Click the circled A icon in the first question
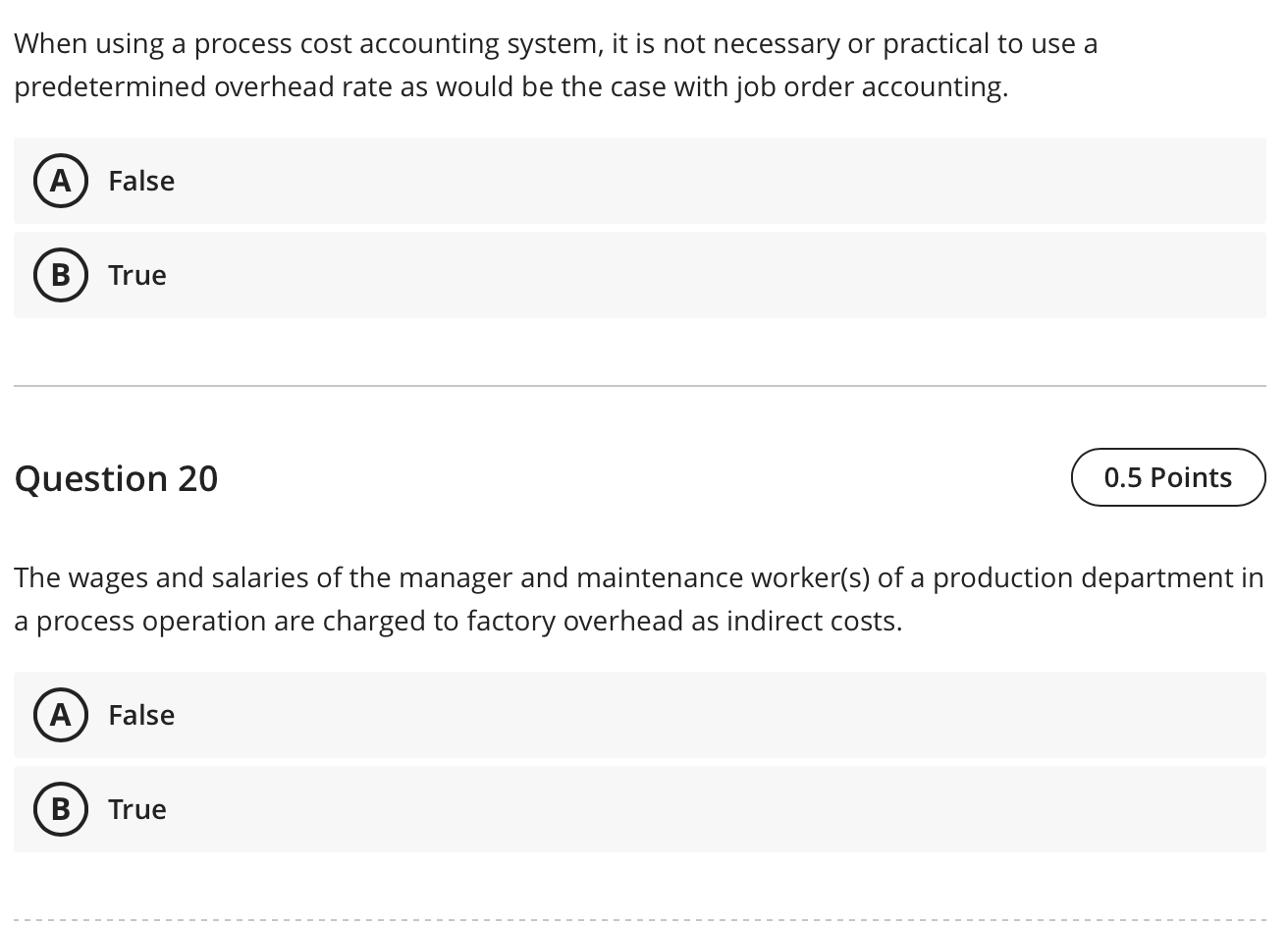Screen dimensions: 1288x927 [61, 181]
